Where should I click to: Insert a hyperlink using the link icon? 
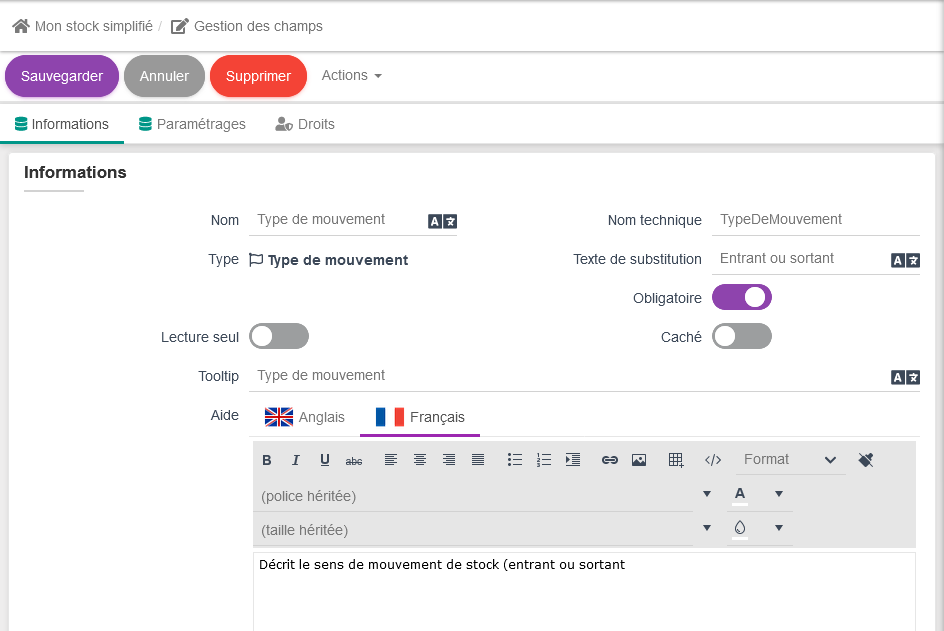pos(610,460)
